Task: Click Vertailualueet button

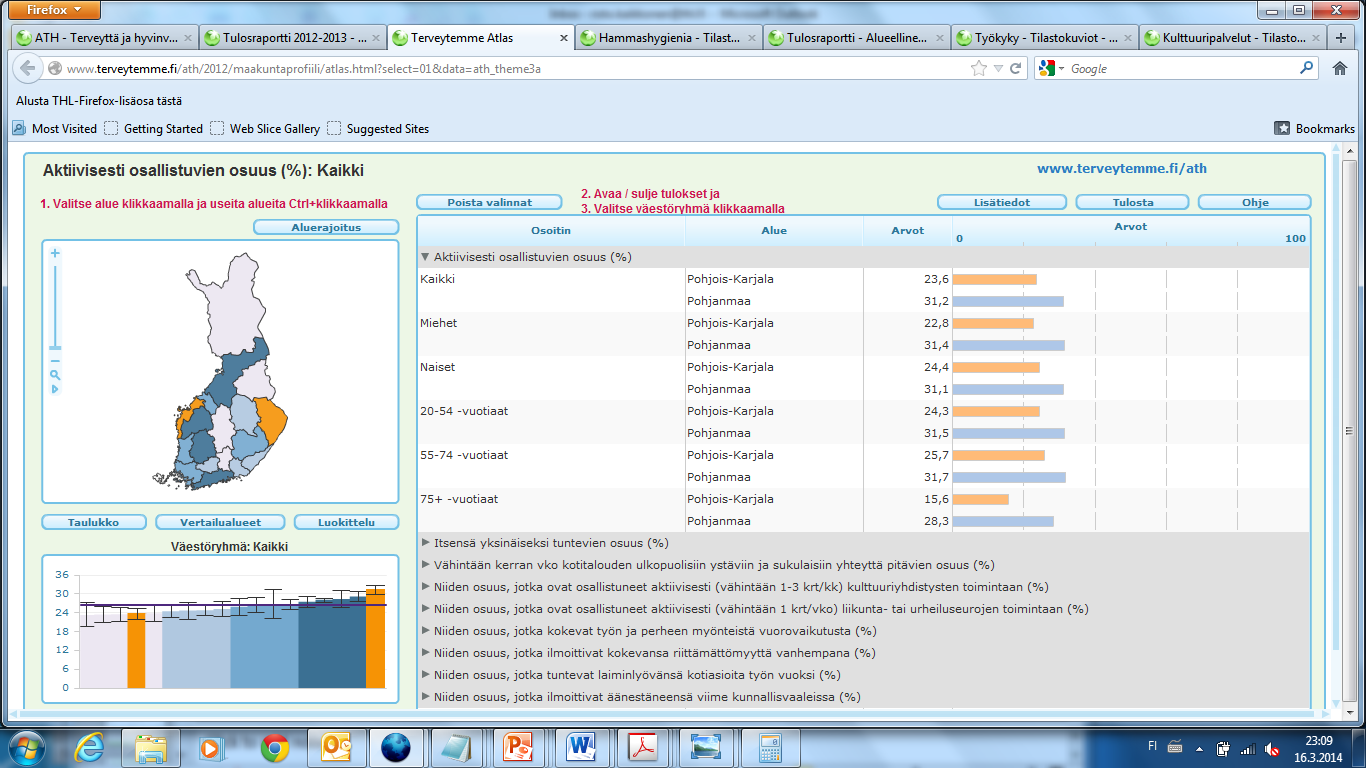Action: coord(220,522)
